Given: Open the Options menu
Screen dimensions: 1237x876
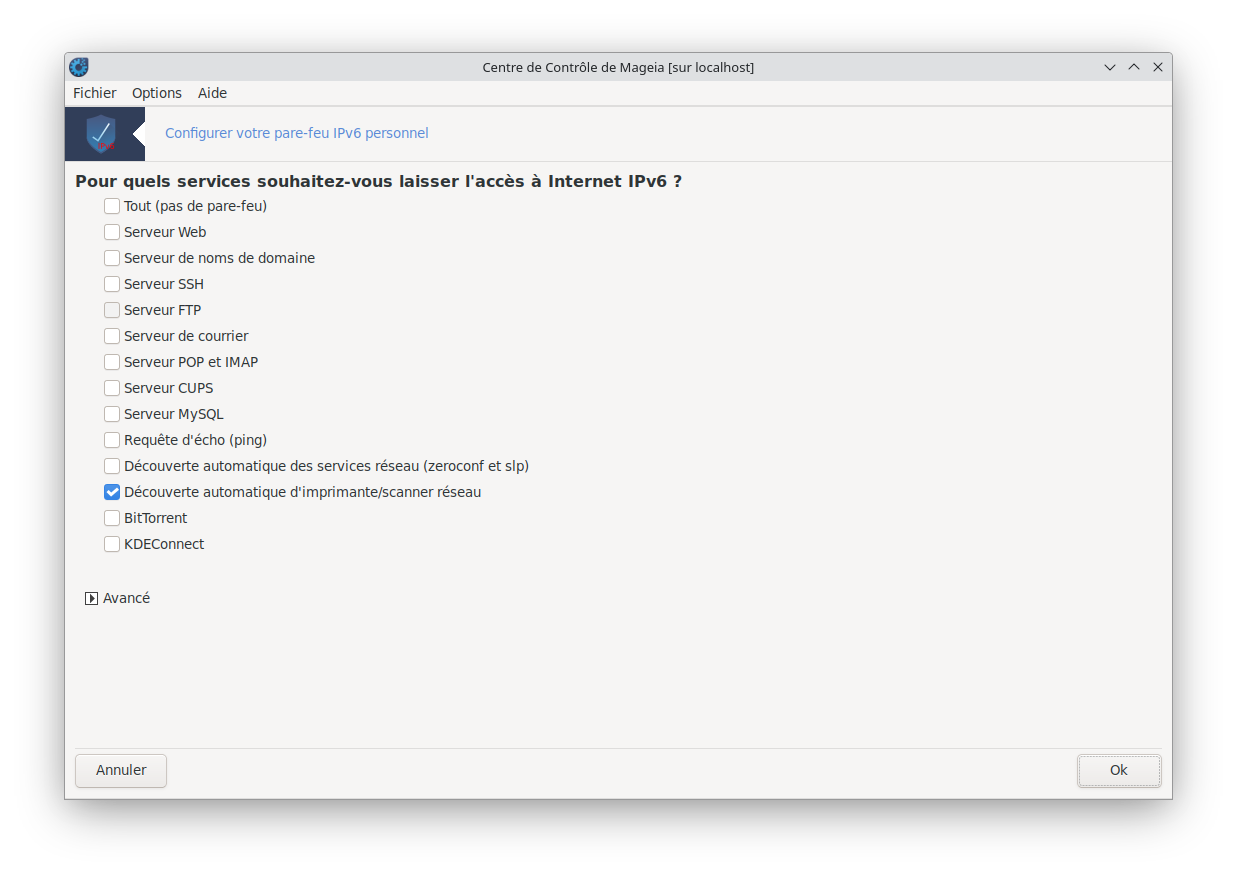Looking at the screenshot, I should [157, 93].
